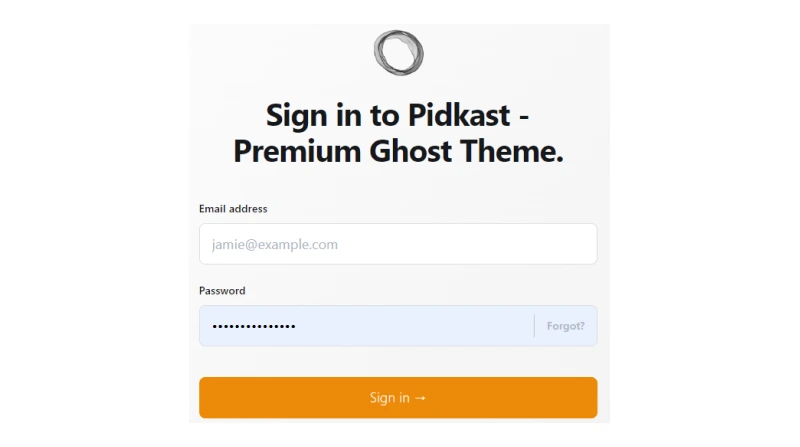Click the Email address field label
This screenshot has width=800, height=447.
[233, 209]
